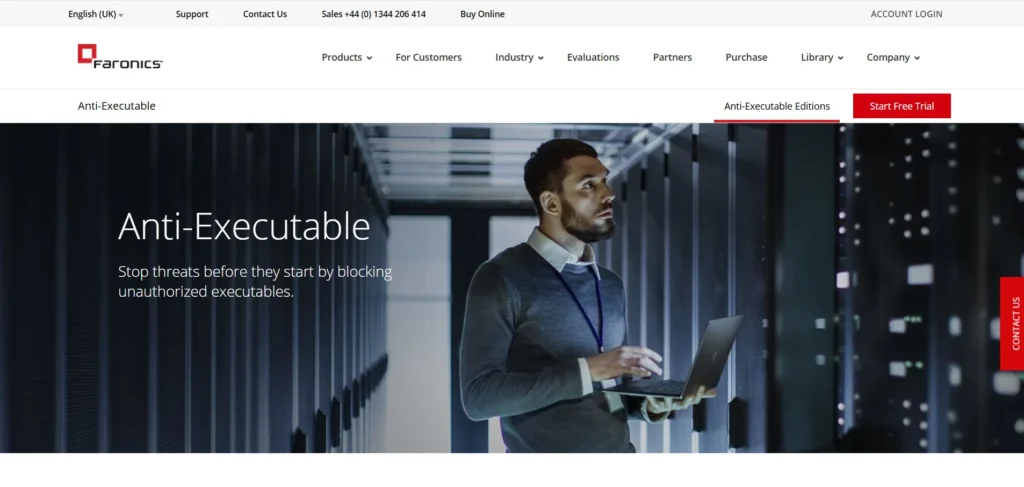The image size is (1024, 487).
Task: Open the red Contact Us side tab
Action: (x=1013, y=323)
